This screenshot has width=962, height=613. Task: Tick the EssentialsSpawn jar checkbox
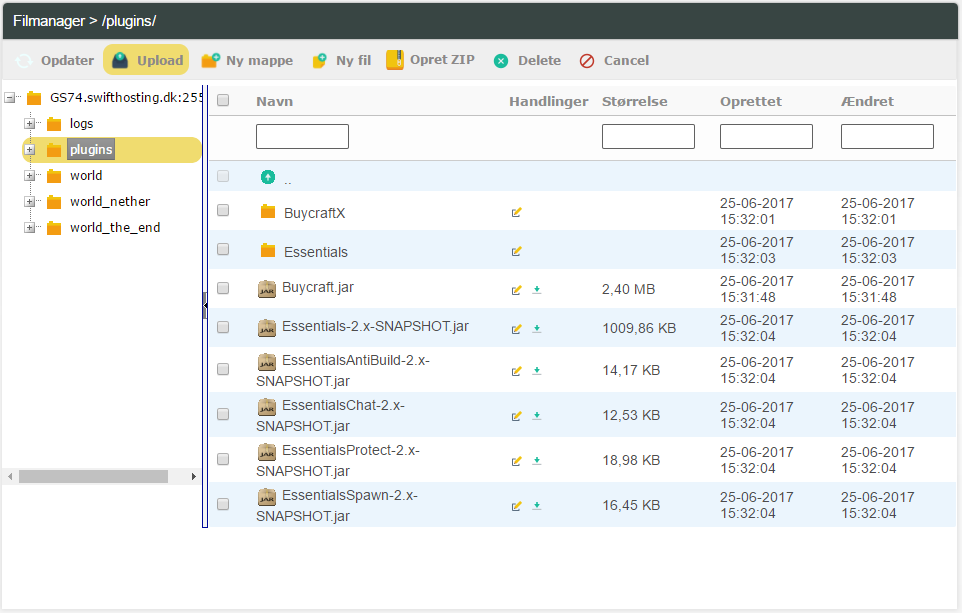(223, 504)
